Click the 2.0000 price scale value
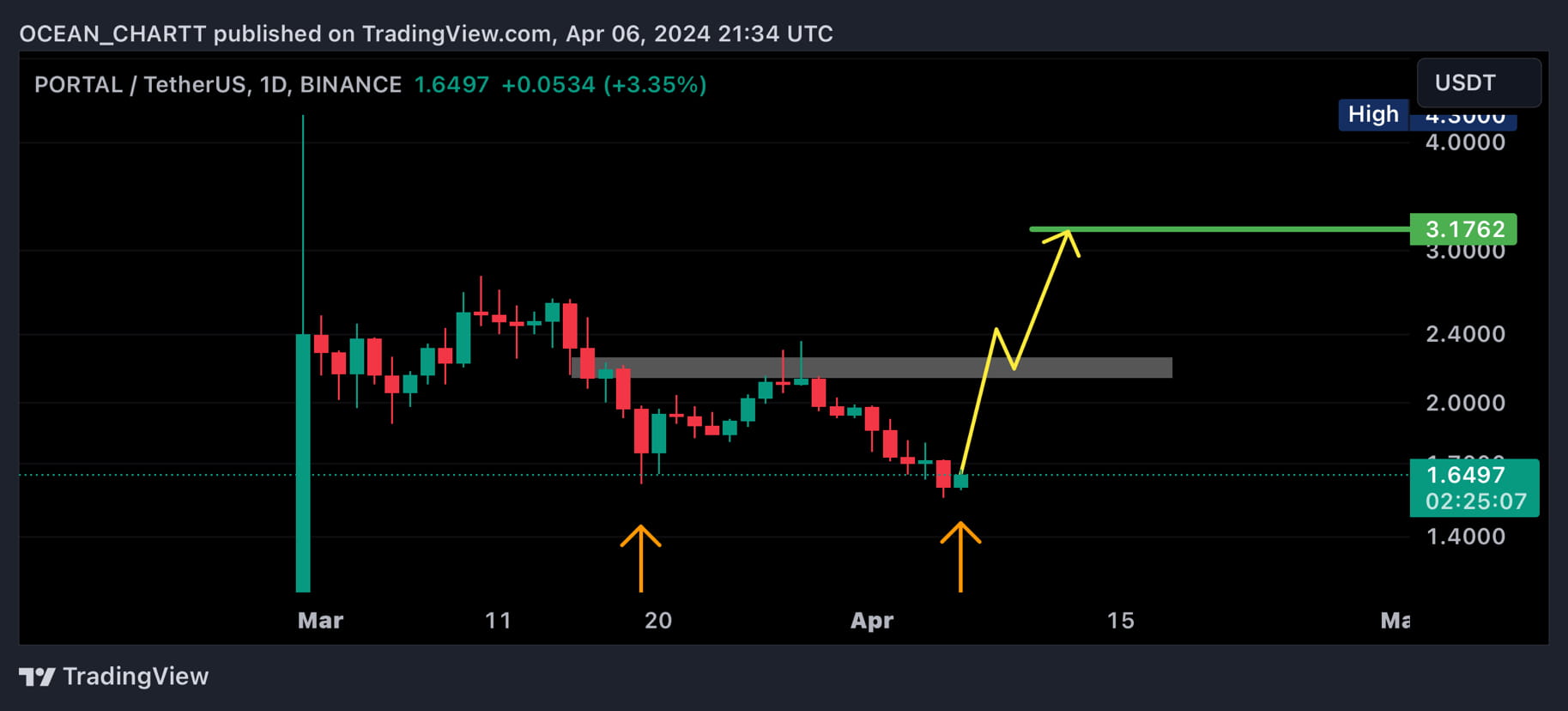Image resolution: width=1568 pixels, height=711 pixels. tap(1465, 403)
